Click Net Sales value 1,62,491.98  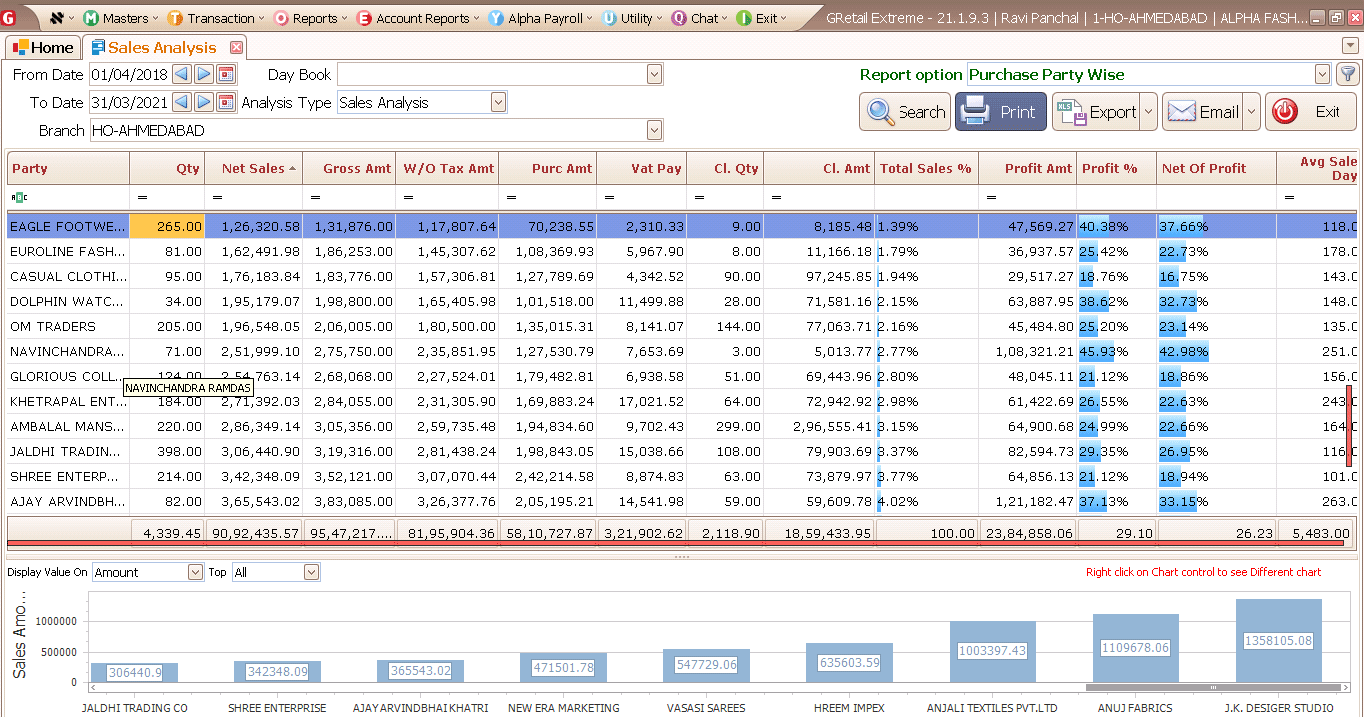(254, 252)
